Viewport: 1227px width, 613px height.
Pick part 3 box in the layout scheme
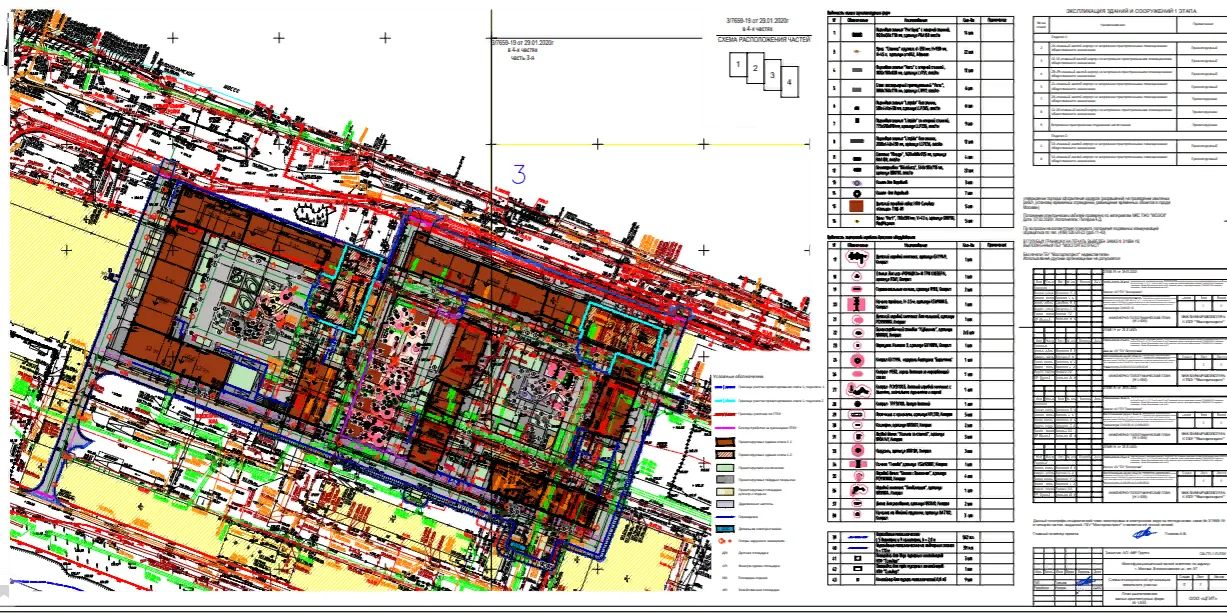click(x=772, y=76)
